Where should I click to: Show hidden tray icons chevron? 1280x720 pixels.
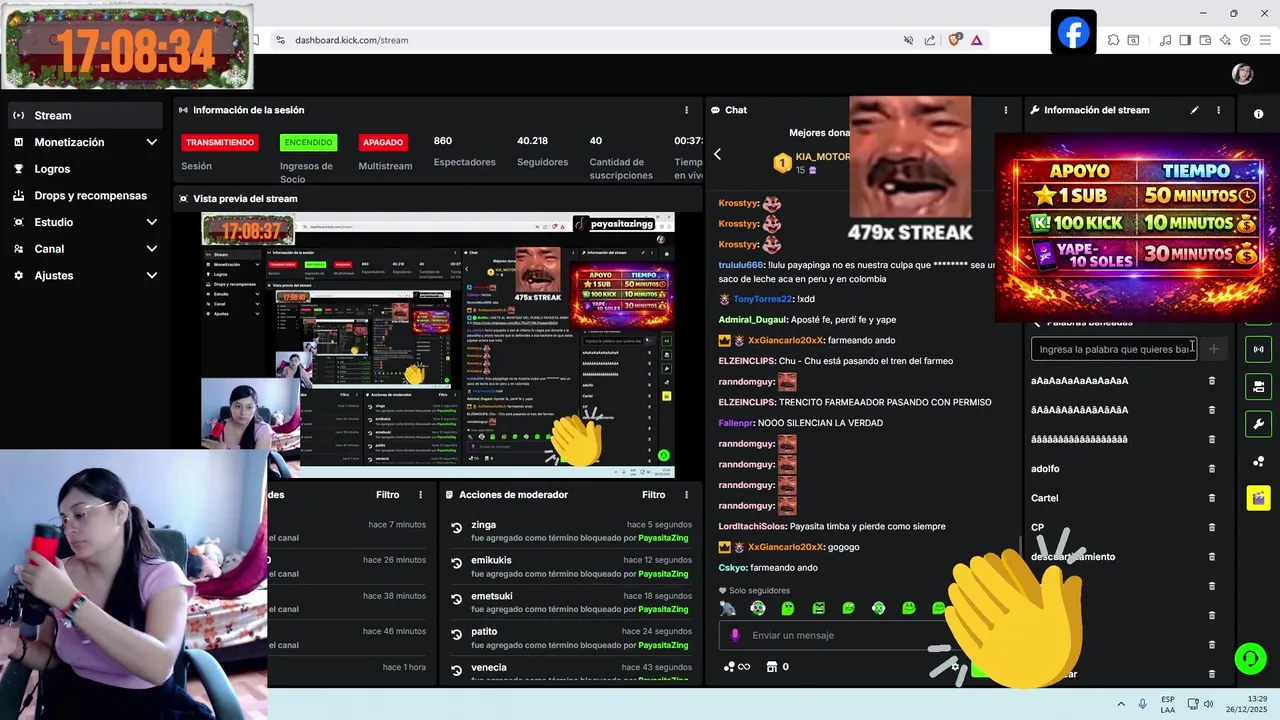coord(1121,704)
